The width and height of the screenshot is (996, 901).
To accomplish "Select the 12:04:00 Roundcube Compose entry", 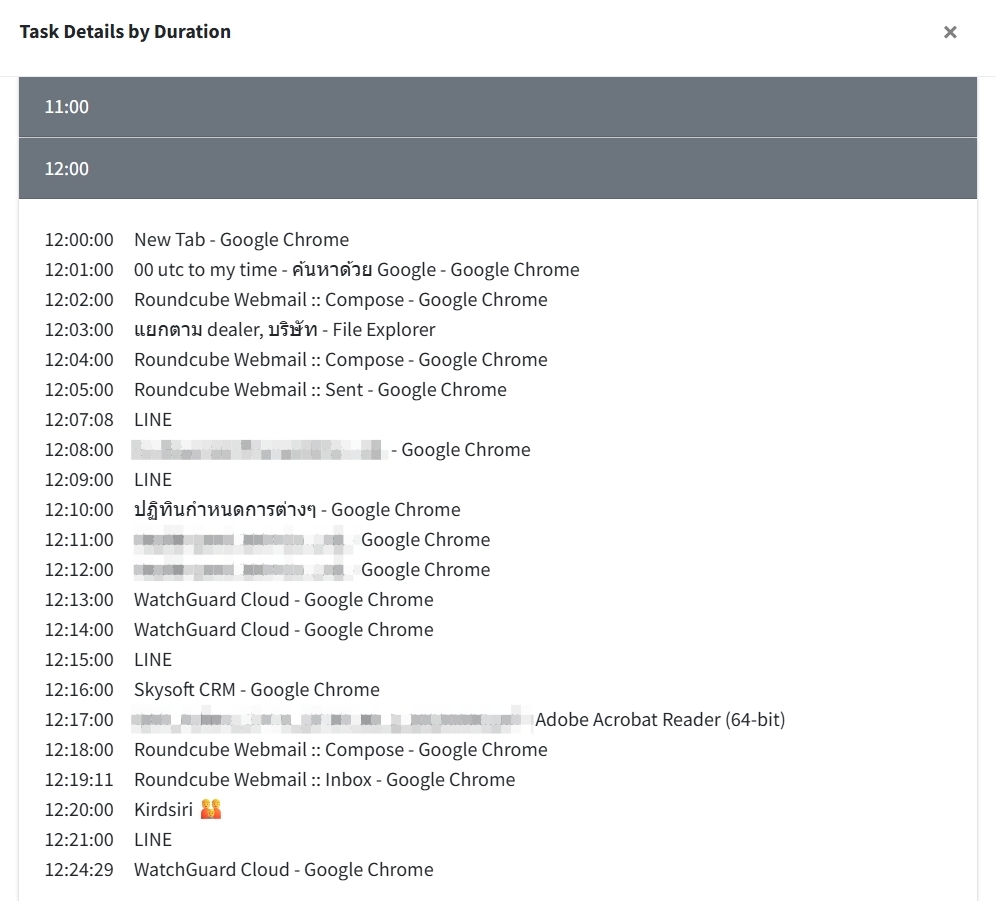I will [x=296, y=360].
